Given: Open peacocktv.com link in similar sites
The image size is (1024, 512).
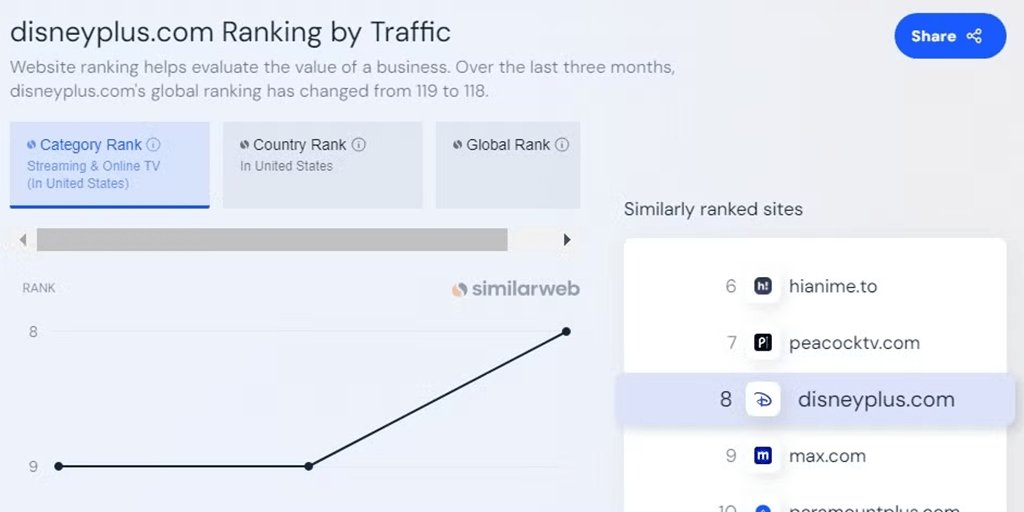Looking at the screenshot, I should pyautogui.click(x=854, y=343).
